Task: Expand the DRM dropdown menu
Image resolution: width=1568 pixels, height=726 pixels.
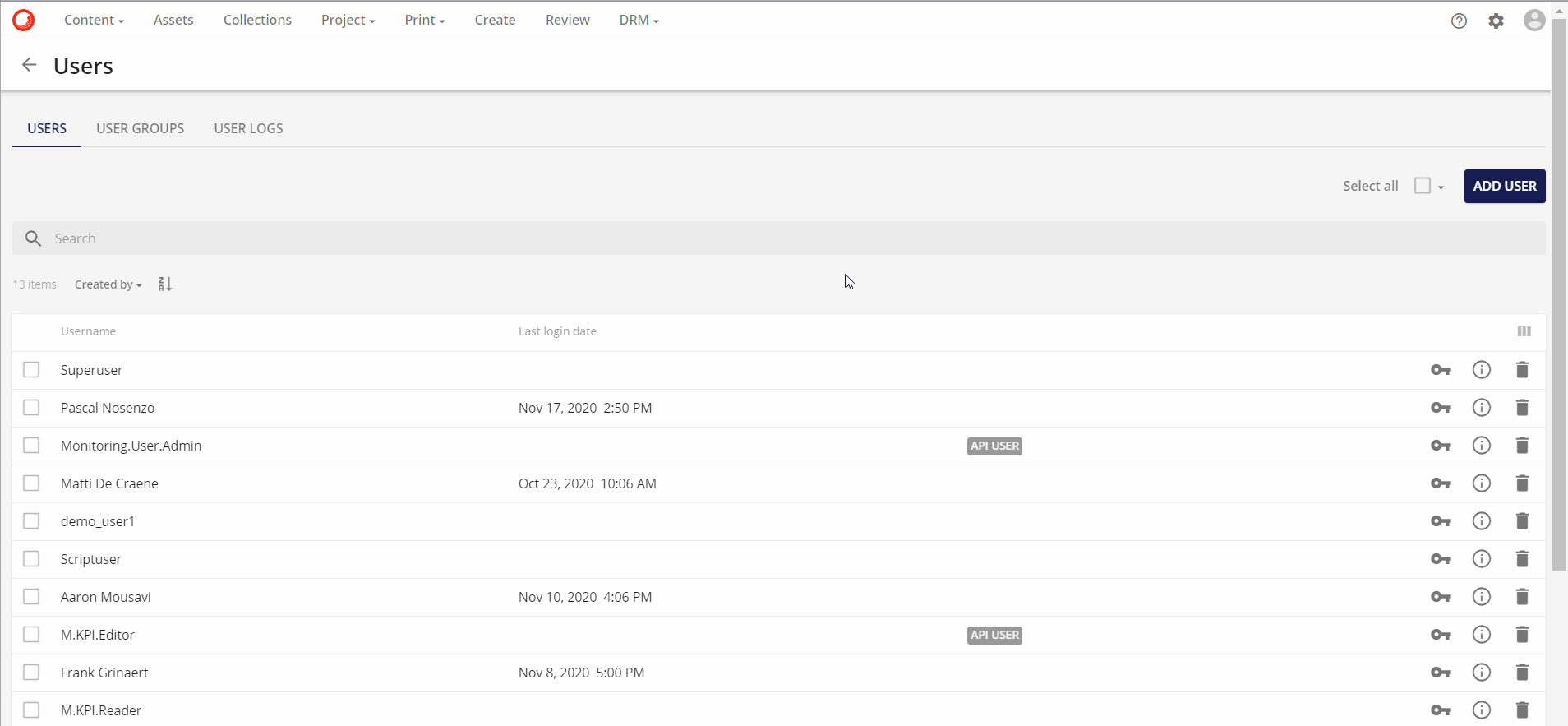Action: (639, 20)
